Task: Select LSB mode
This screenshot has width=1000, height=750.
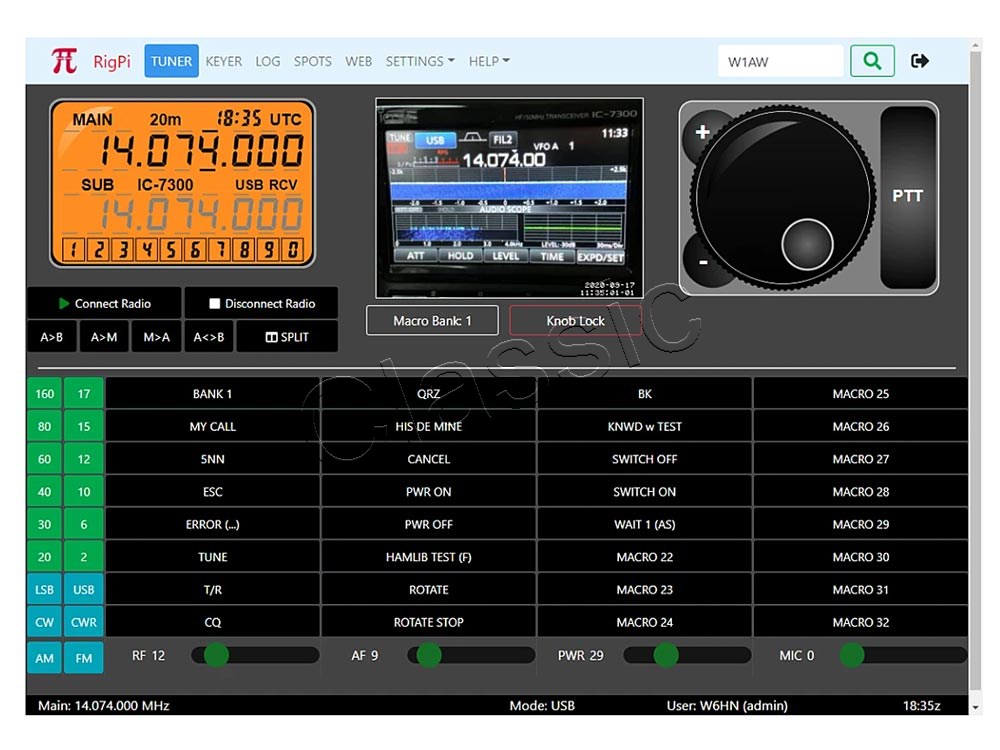Action: pyautogui.click(x=44, y=590)
